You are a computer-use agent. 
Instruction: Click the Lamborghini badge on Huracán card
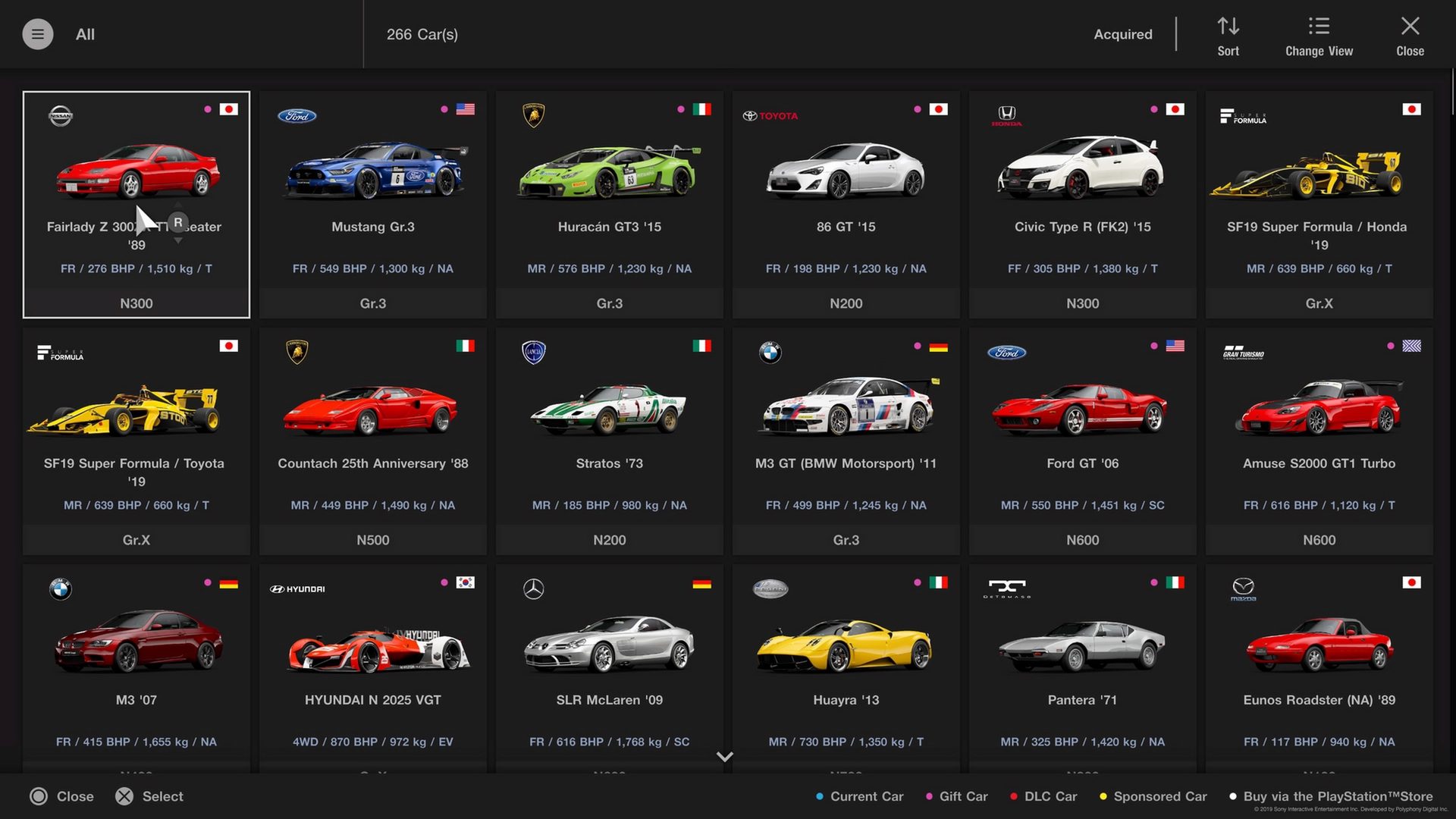coord(534,115)
